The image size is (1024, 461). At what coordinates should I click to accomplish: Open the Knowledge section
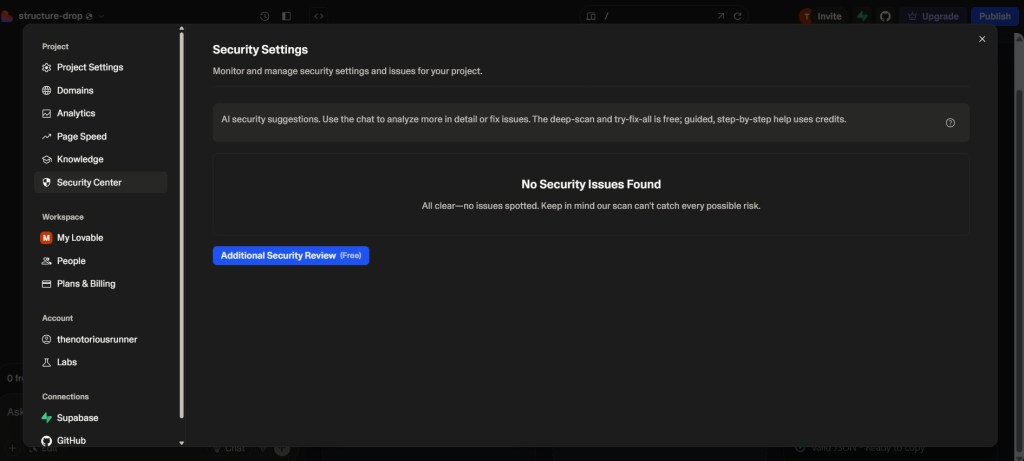pyautogui.click(x=80, y=159)
